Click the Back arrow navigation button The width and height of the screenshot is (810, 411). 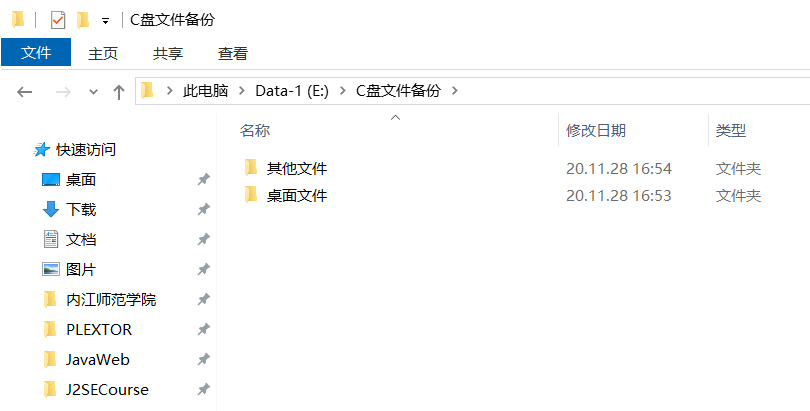(x=24, y=92)
